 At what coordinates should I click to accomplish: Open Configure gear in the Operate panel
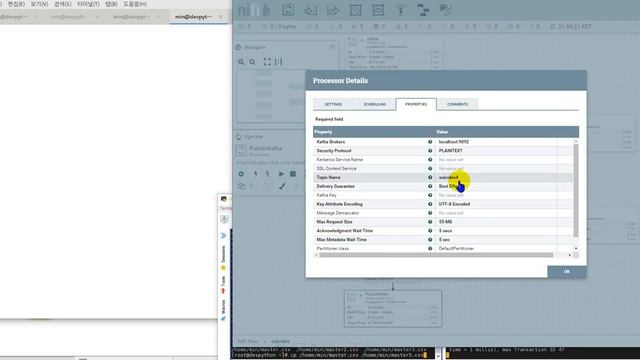click(x=241, y=174)
